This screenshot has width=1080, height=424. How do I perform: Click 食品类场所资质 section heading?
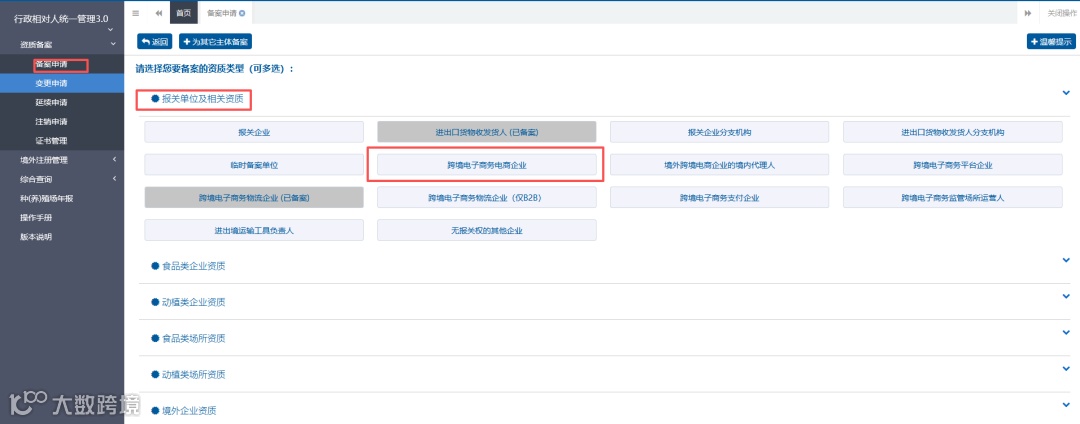tap(194, 339)
